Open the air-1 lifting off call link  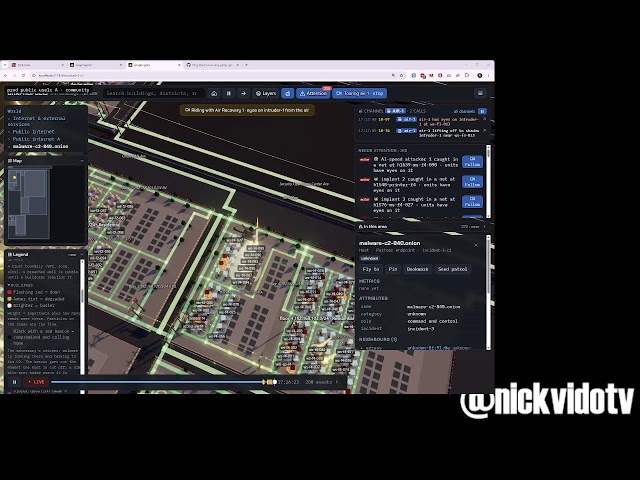point(484,131)
